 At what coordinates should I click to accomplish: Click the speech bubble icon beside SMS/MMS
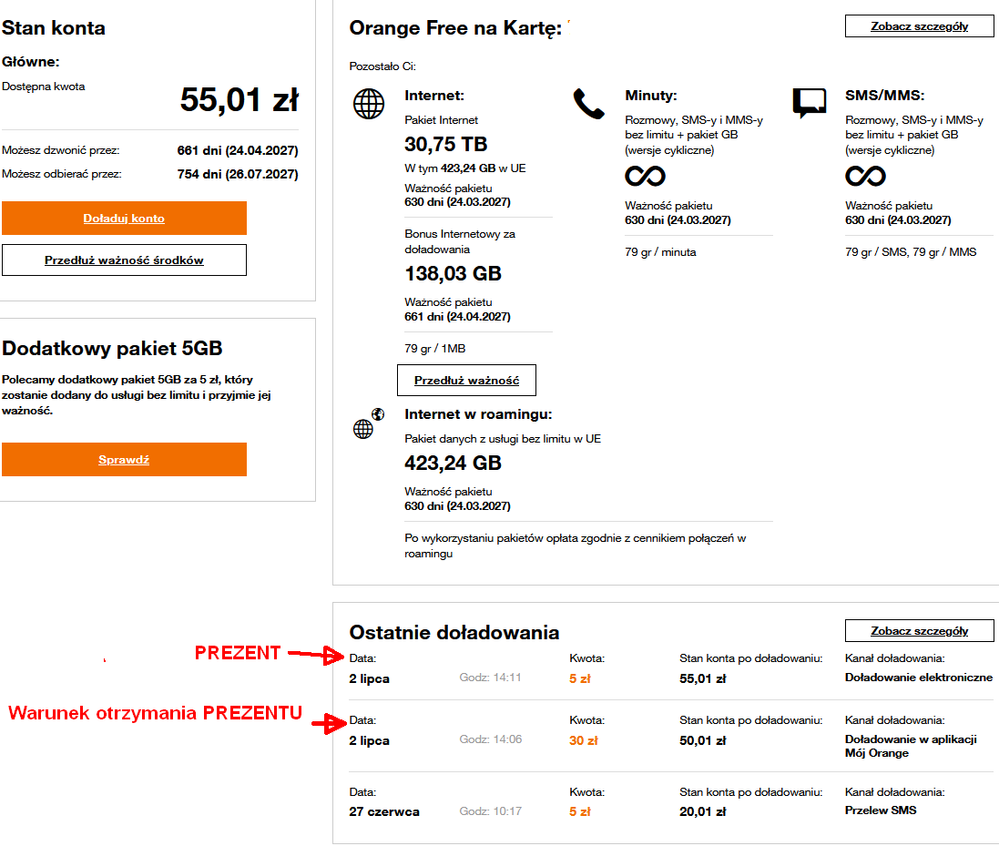tap(809, 102)
